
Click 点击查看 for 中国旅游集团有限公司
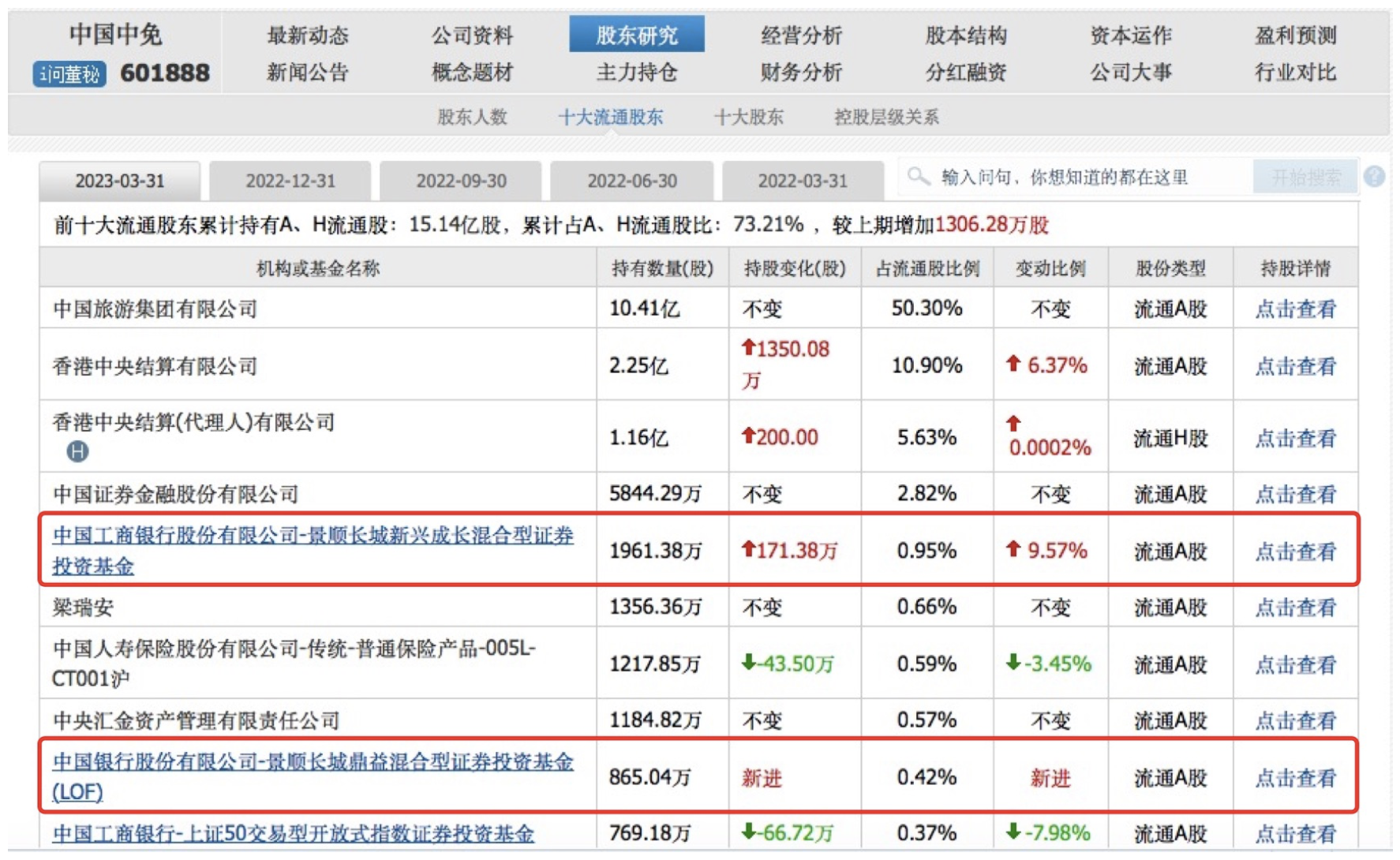(1295, 308)
